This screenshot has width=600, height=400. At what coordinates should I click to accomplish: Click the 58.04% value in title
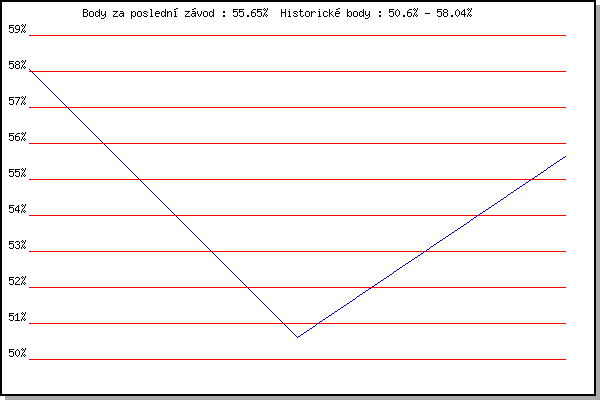[x=454, y=13]
